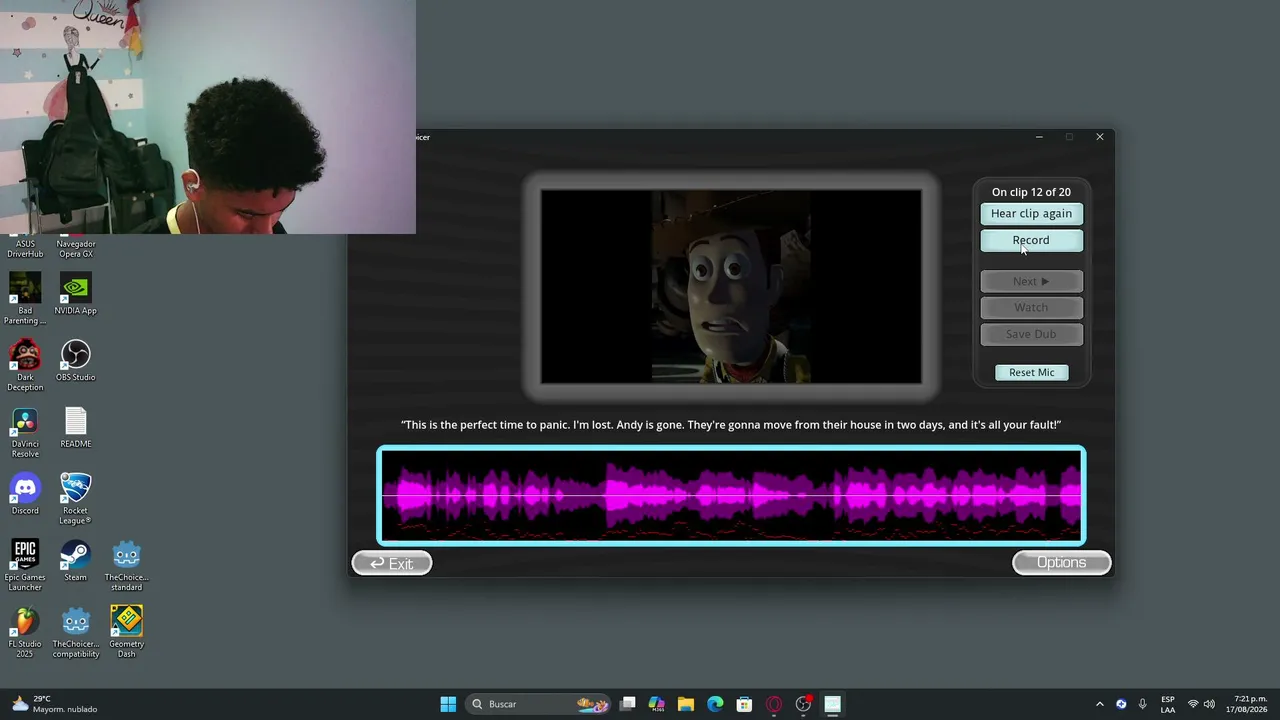Open Wi-Fi network settings in tray
The height and width of the screenshot is (720, 1280).
coord(1193,704)
